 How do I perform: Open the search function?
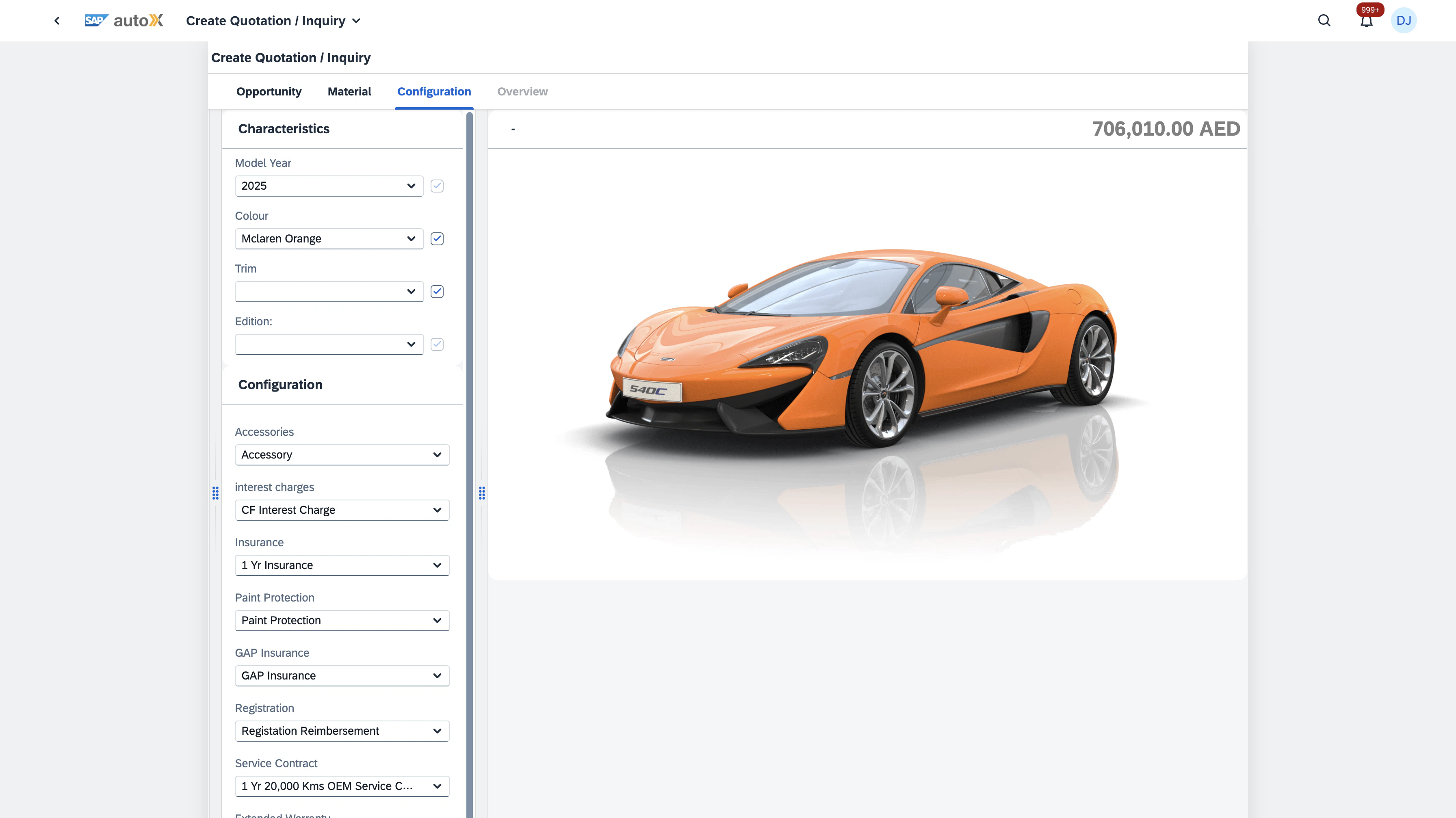click(1324, 20)
